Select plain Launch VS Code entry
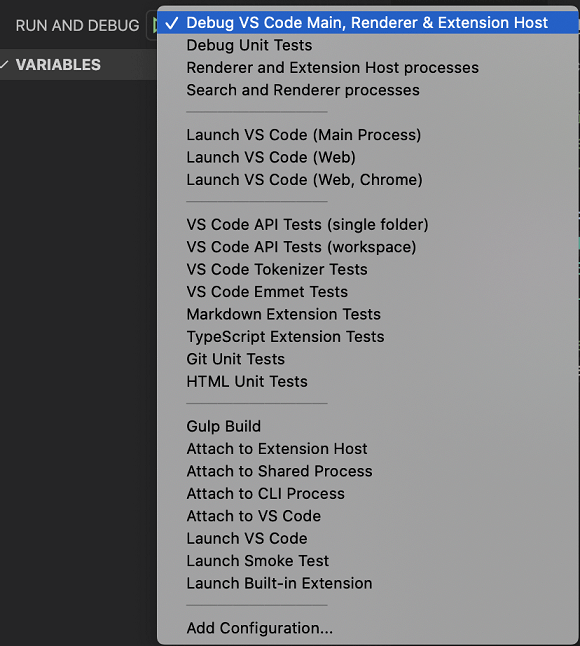 [x=368, y=539]
